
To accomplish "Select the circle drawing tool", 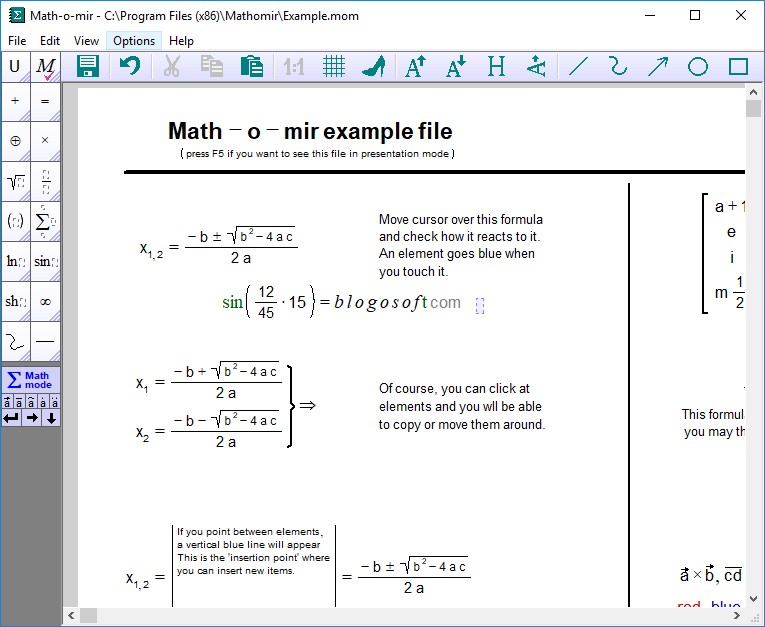I will pos(698,66).
